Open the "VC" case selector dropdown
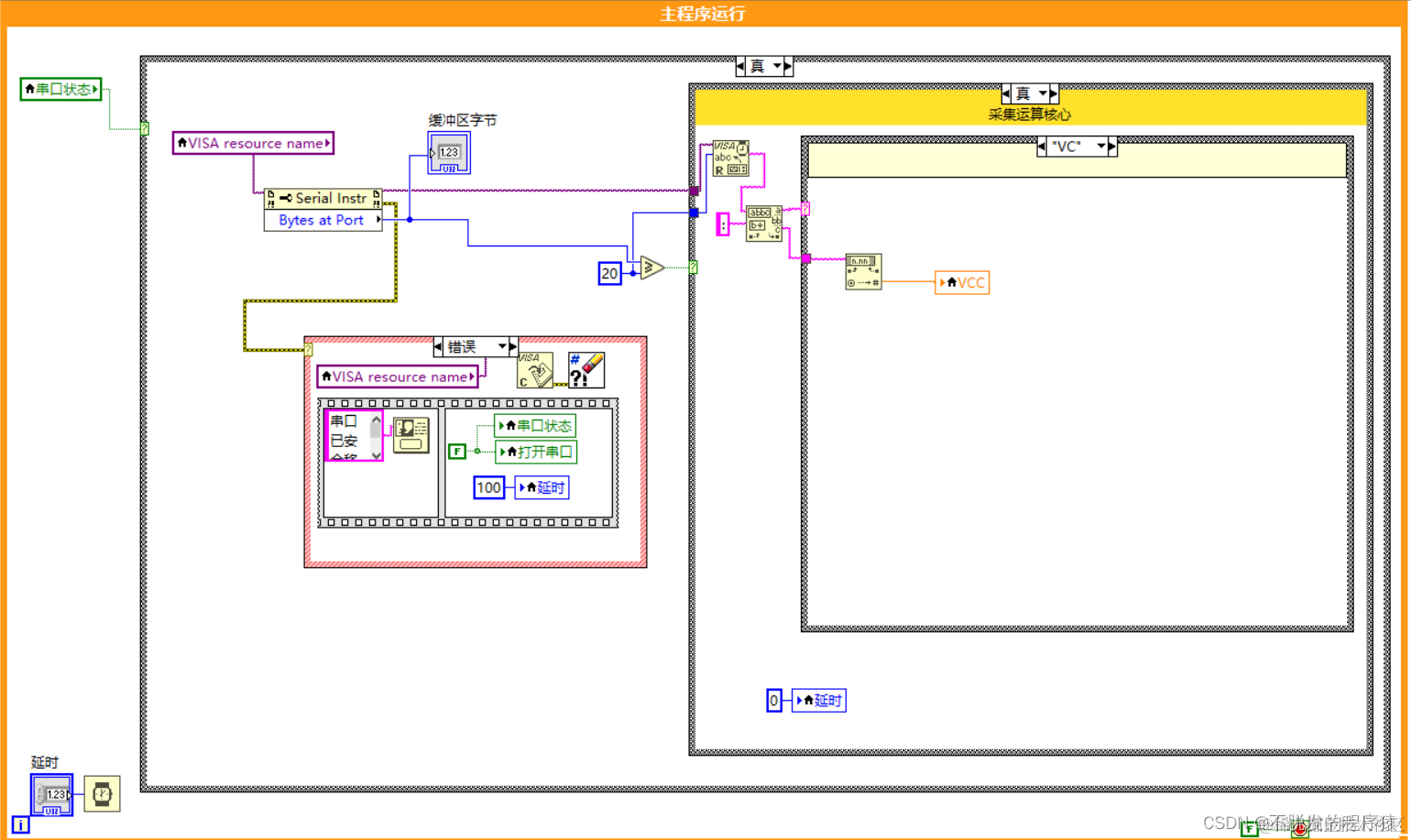Viewport: 1411px width, 840px height. 1100,147
